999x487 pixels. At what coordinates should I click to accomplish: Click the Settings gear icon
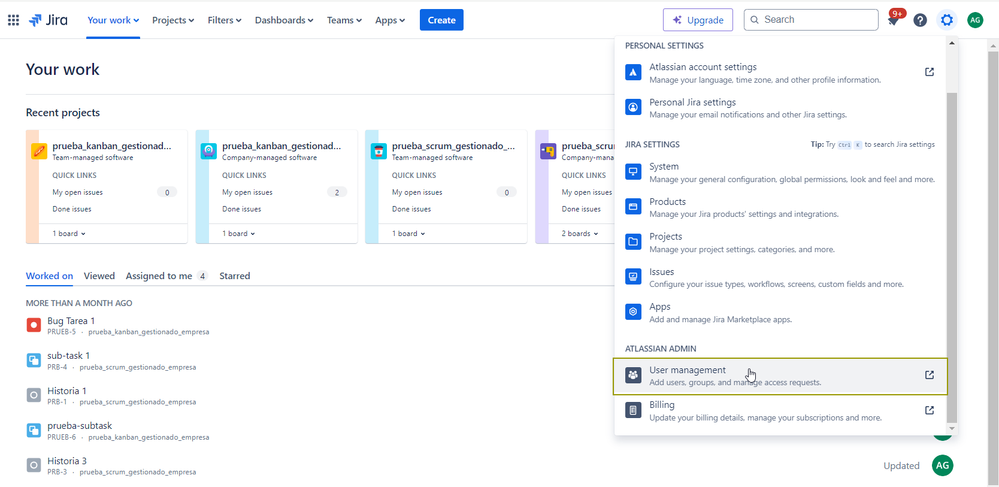click(x=947, y=20)
